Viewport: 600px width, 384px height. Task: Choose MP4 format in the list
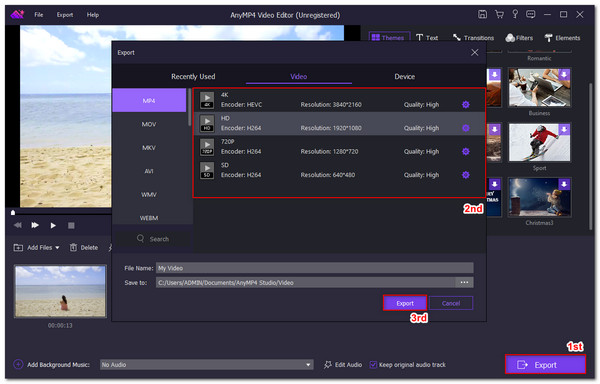[149, 101]
